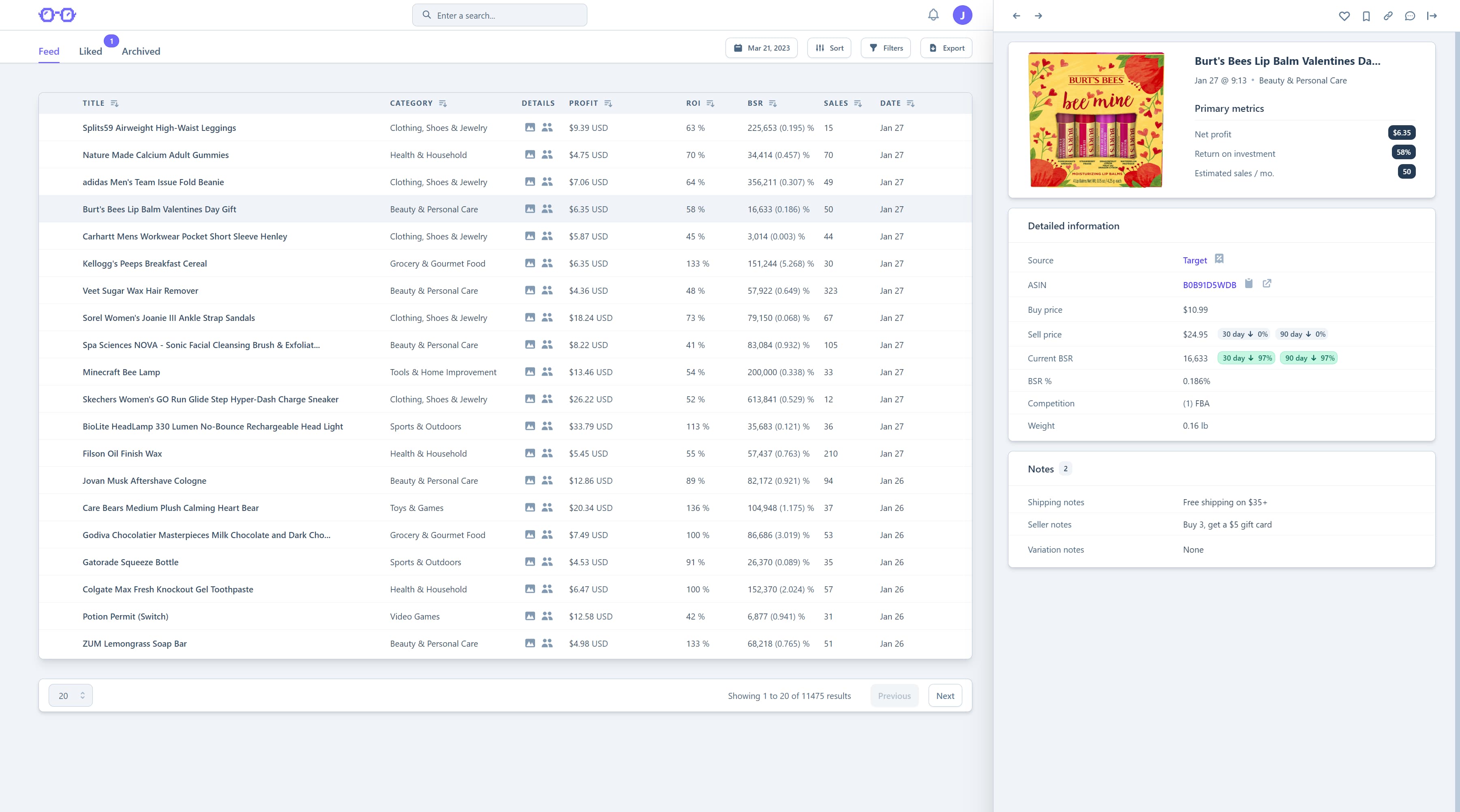Click the Notes count badge 2
1460x812 pixels.
point(1066,469)
